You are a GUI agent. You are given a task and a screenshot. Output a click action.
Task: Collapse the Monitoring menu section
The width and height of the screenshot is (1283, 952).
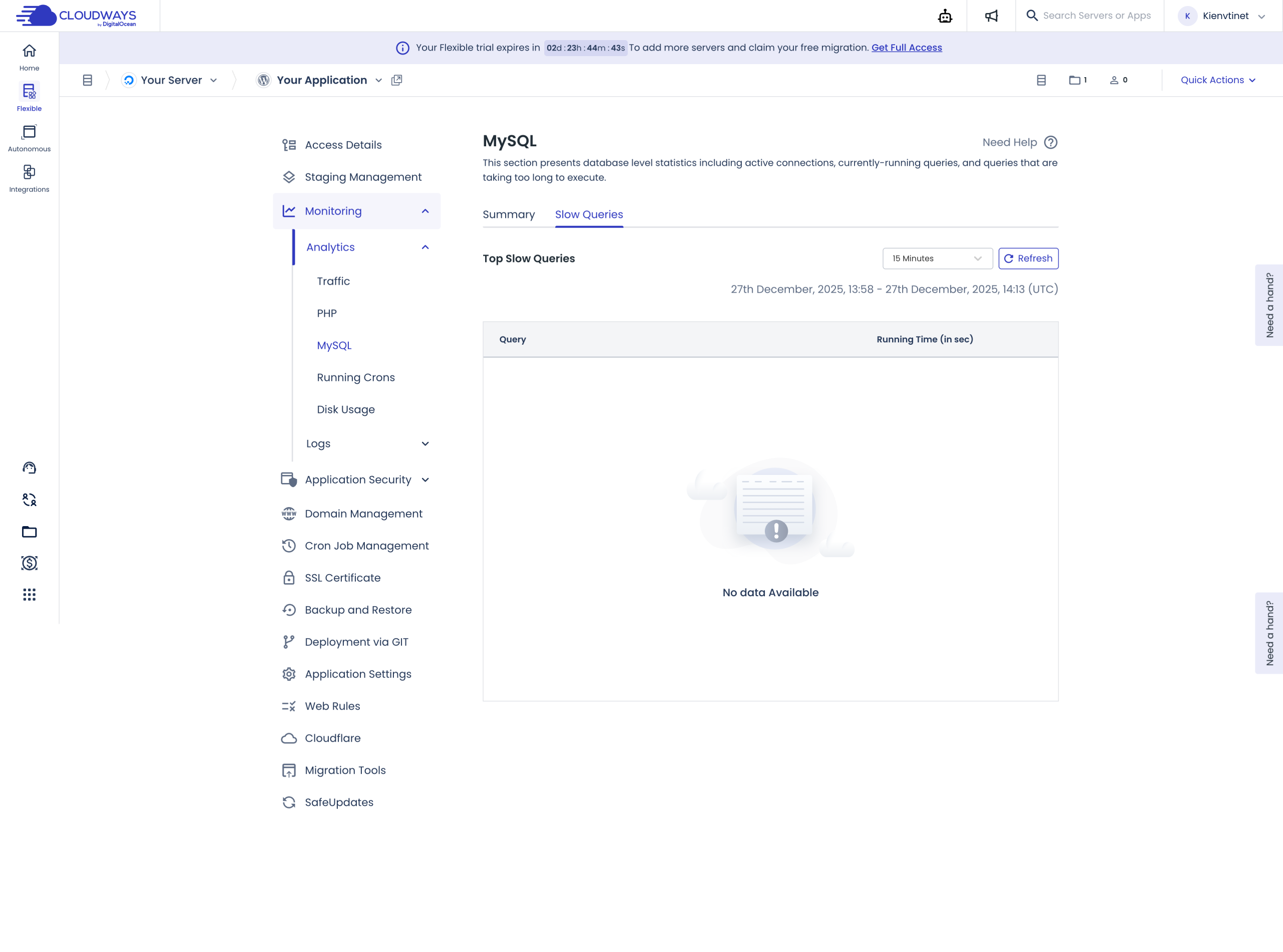click(x=425, y=211)
